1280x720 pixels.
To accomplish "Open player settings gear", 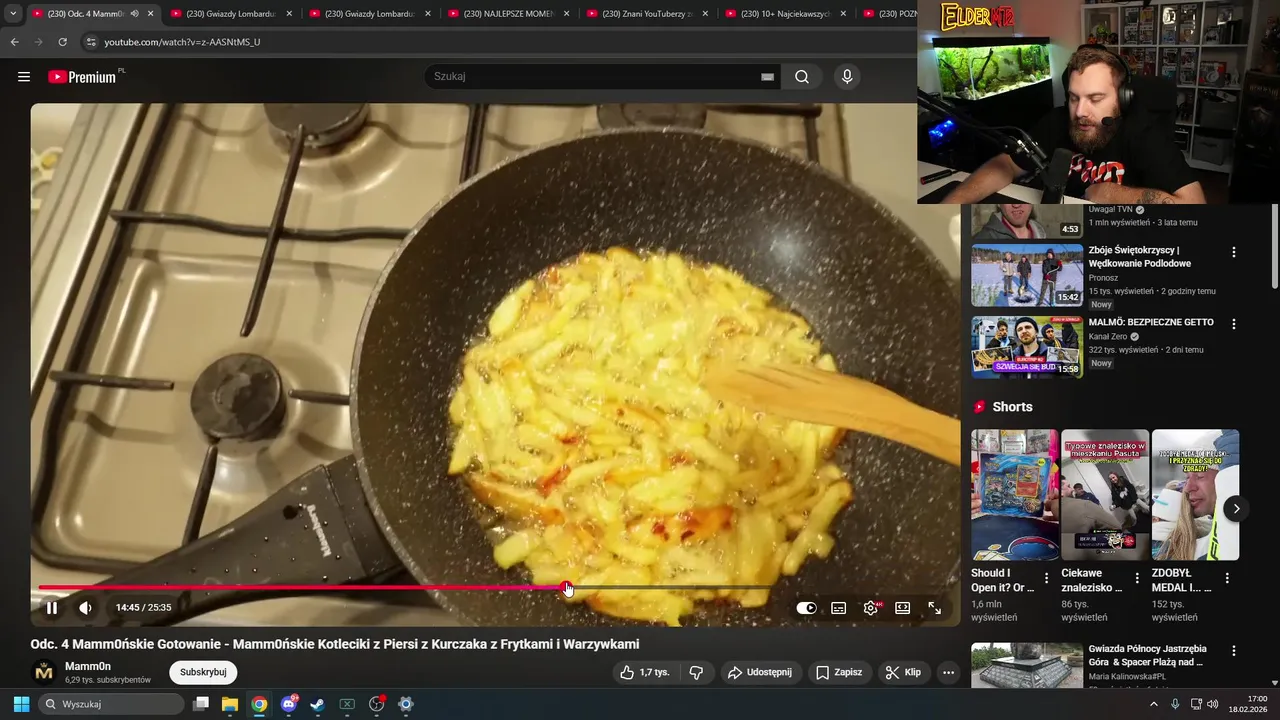I will 871,608.
